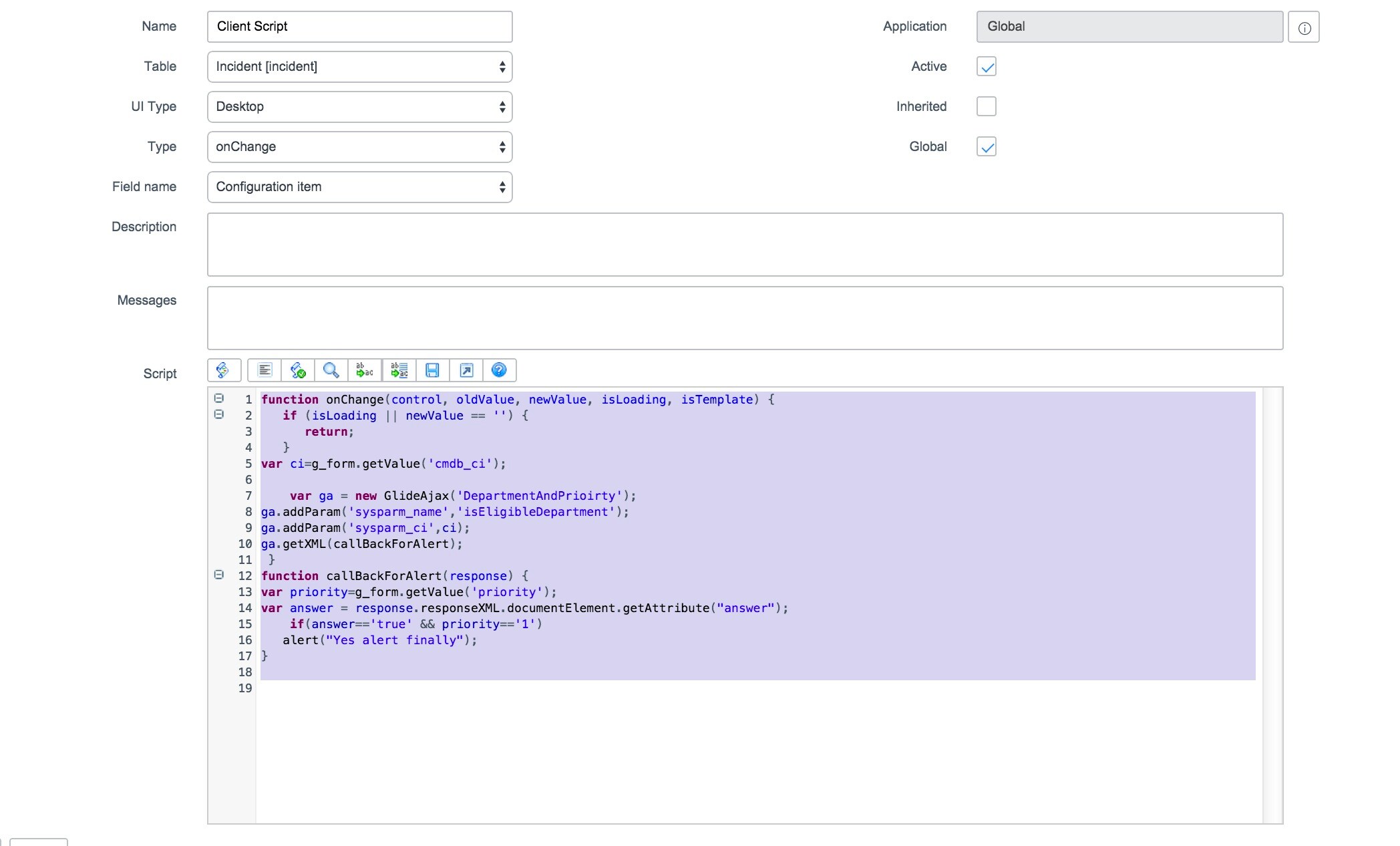Expand the Type dropdown showing onChange

click(x=359, y=147)
